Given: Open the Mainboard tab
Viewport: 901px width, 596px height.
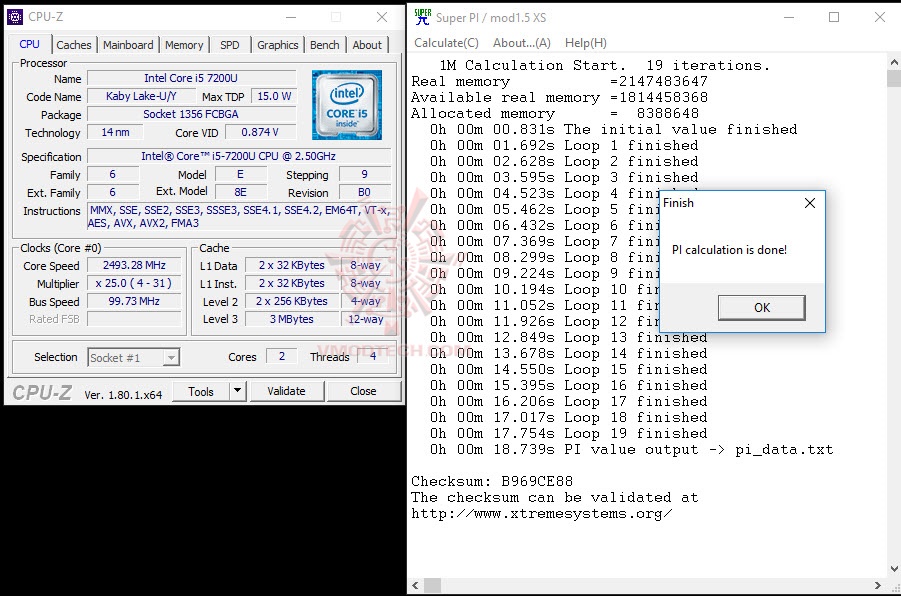Looking at the screenshot, I should click(128, 45).
